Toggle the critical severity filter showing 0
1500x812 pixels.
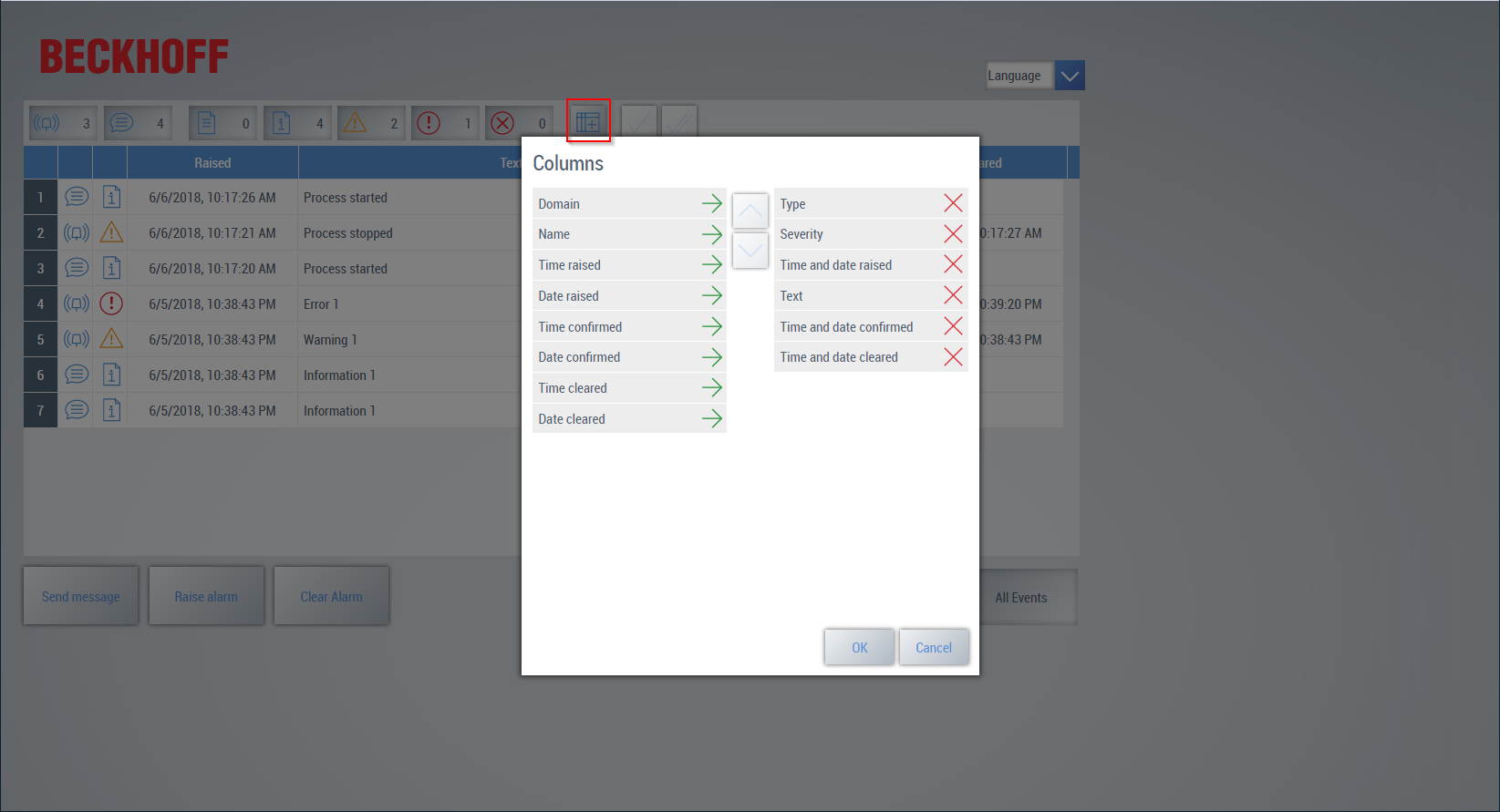(x=519, y=123)
